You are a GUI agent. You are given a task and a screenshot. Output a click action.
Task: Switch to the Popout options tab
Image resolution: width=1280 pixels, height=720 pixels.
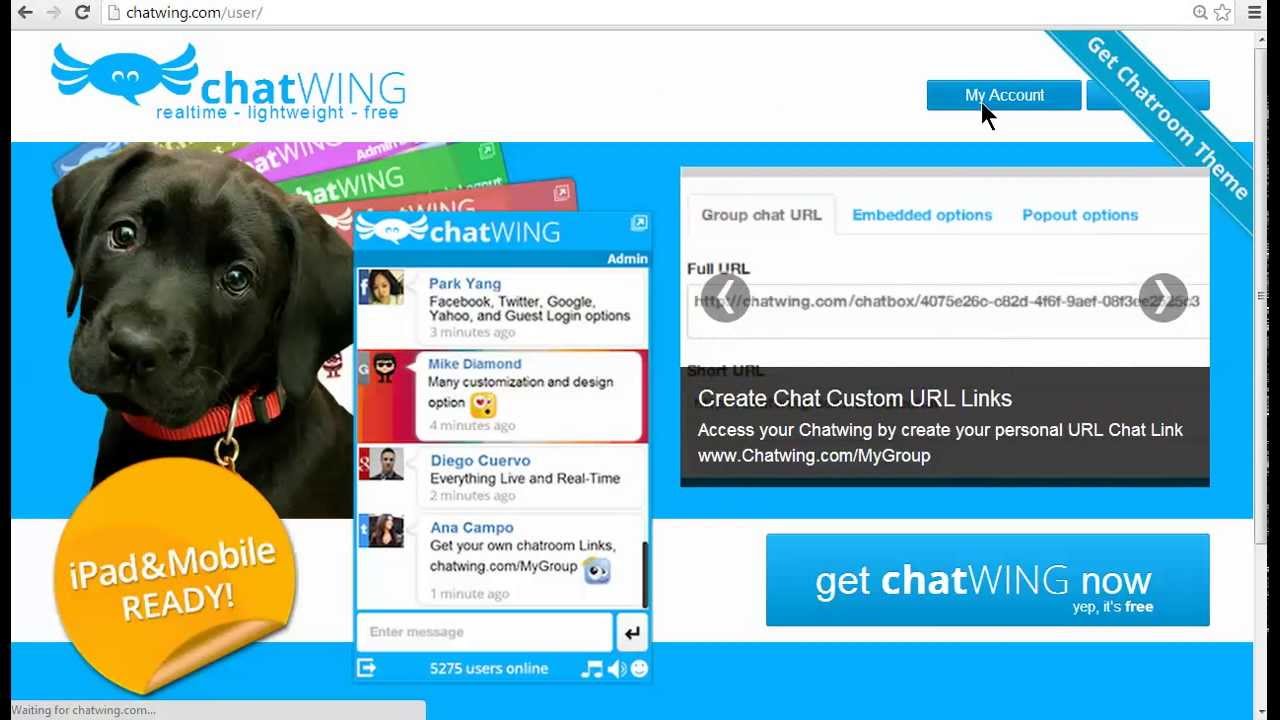1080,215
